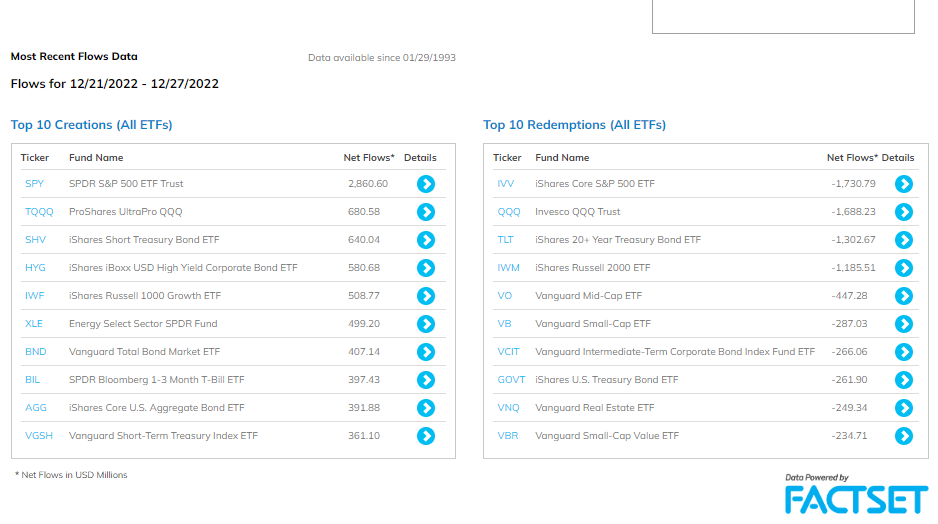This screenshot has height=524, width=938.
Task: Select the 2,860.60 net flow value
Action: (x=368, y=184)
